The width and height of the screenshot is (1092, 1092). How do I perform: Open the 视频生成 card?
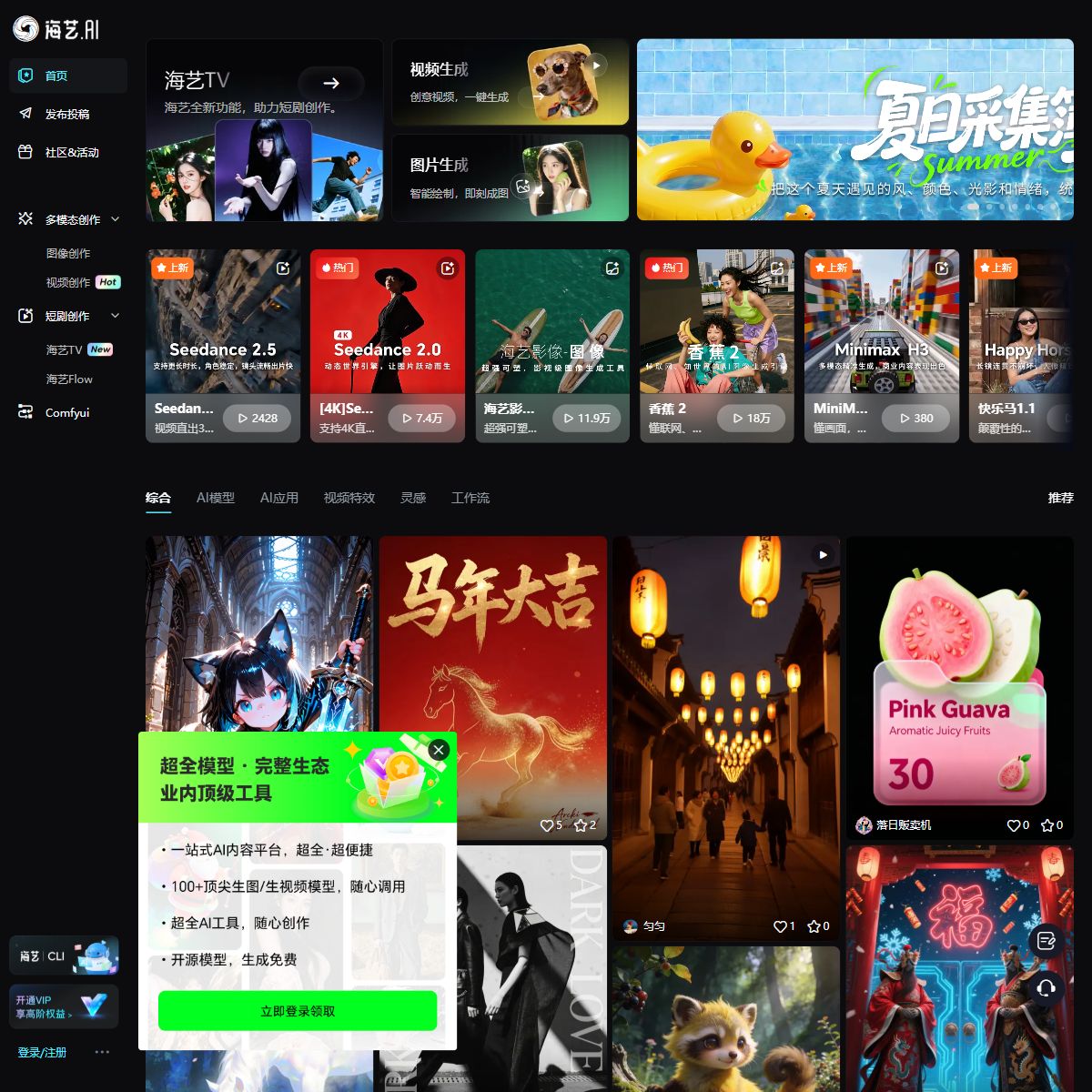point(511,82)
